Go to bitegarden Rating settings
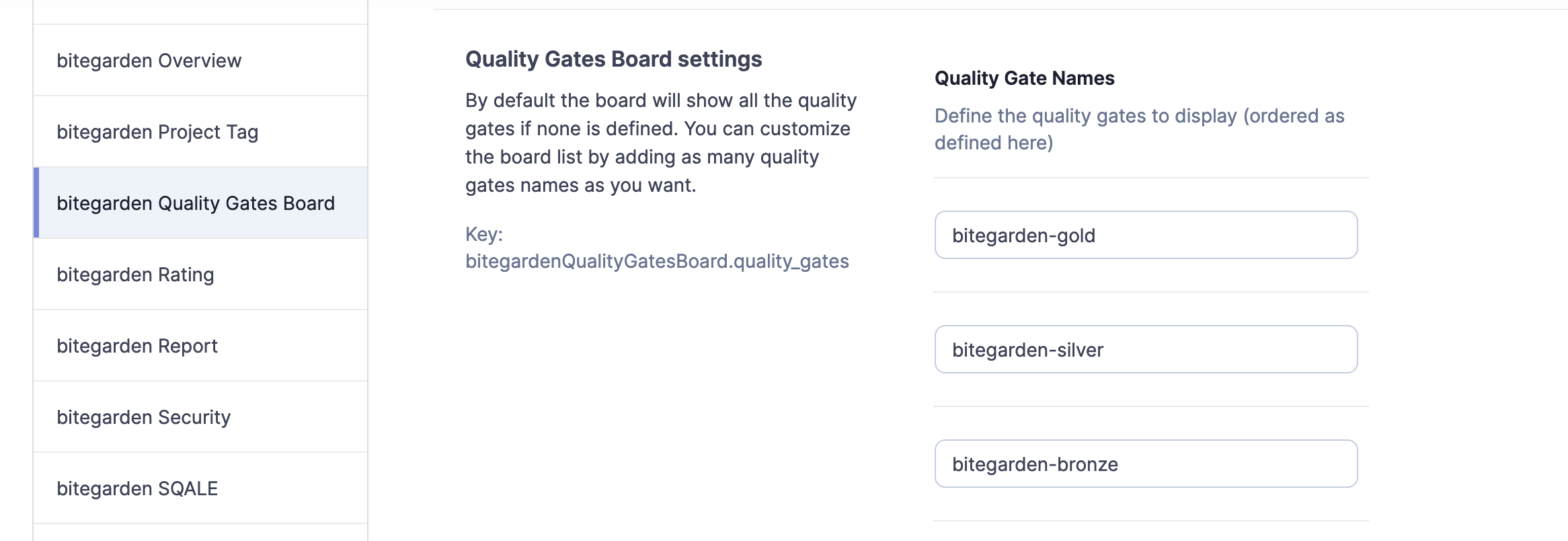 click(135, 275)
